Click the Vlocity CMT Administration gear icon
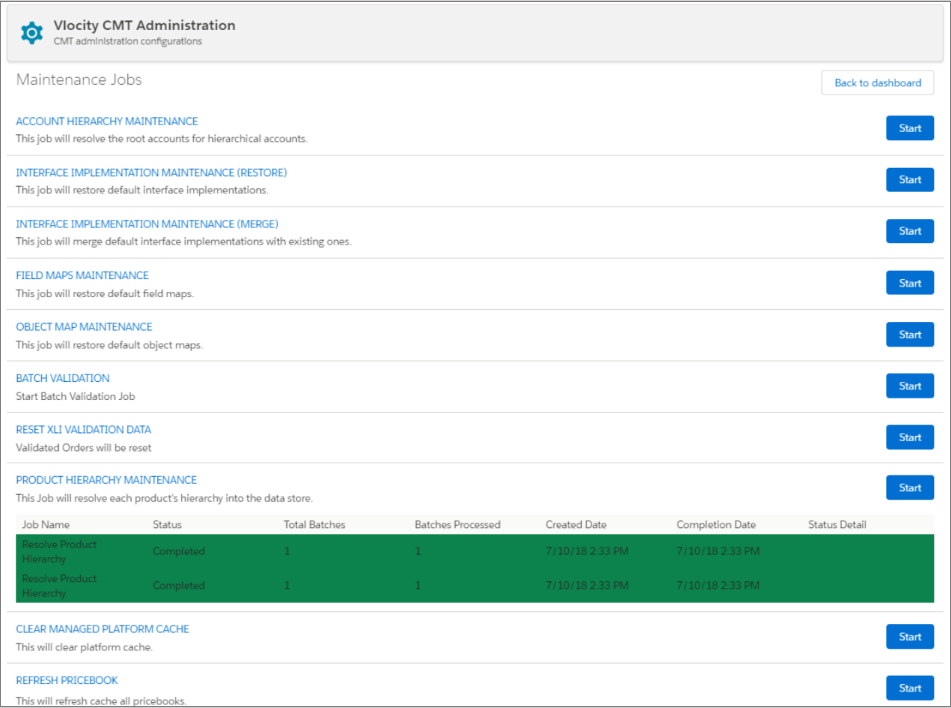 [32, 33]
